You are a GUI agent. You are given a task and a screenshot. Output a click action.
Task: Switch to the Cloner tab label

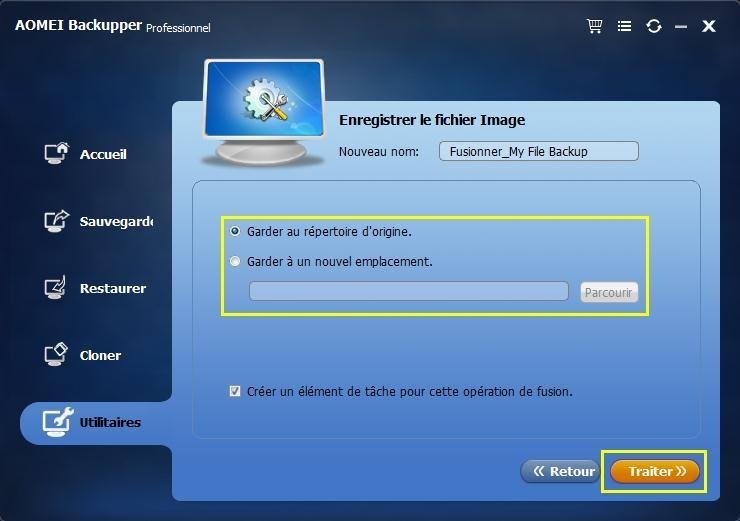pyautogui.click(x=100, y=355)
